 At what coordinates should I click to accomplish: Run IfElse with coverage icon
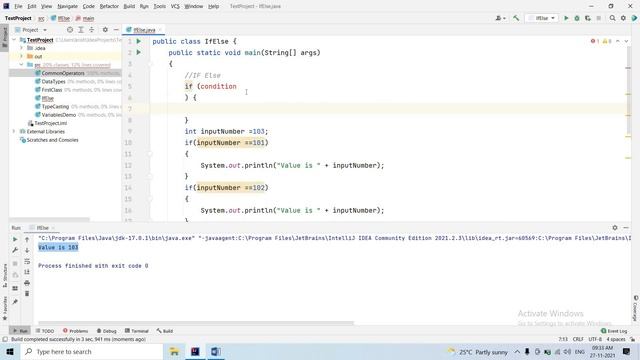[x=588, y=18]
